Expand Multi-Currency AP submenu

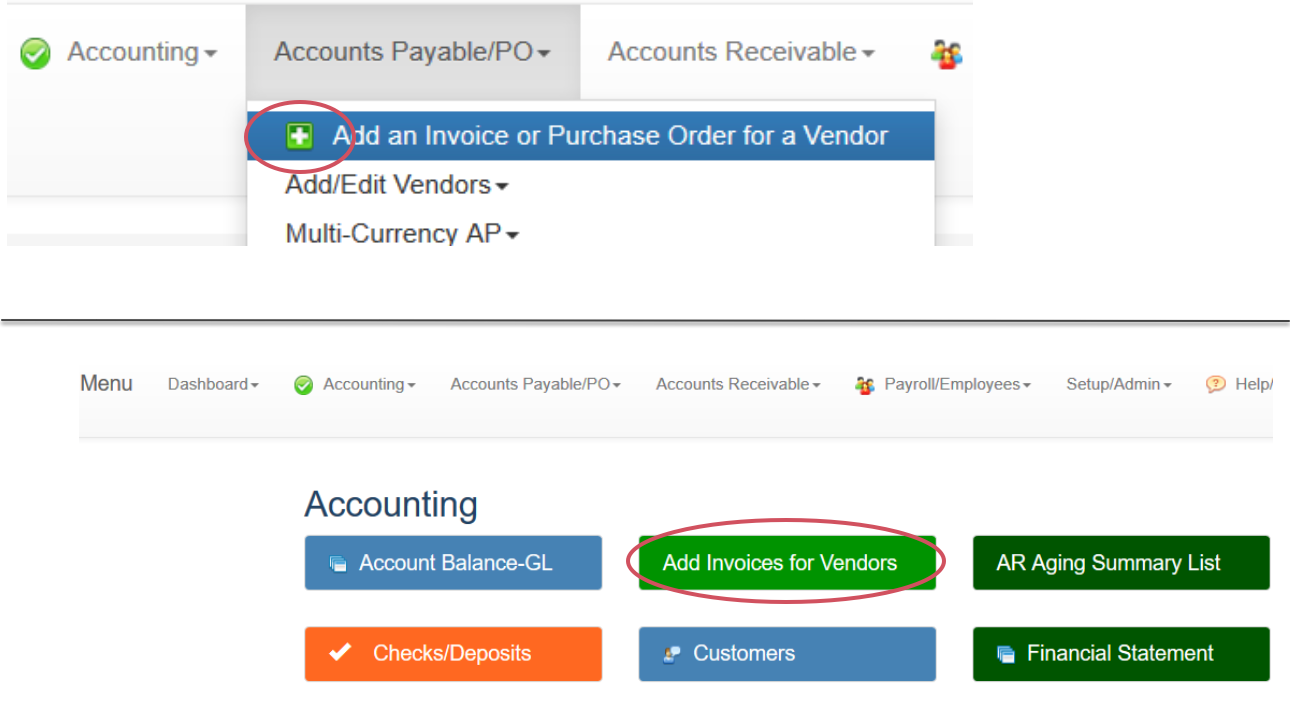point(402,233)
